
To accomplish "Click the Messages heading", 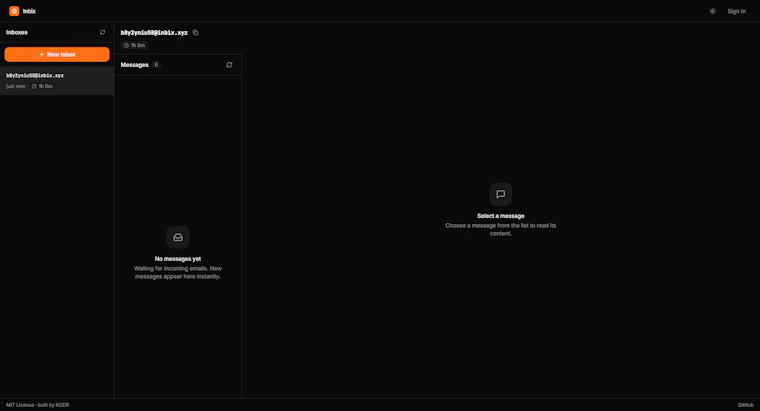I will point(134,64).
